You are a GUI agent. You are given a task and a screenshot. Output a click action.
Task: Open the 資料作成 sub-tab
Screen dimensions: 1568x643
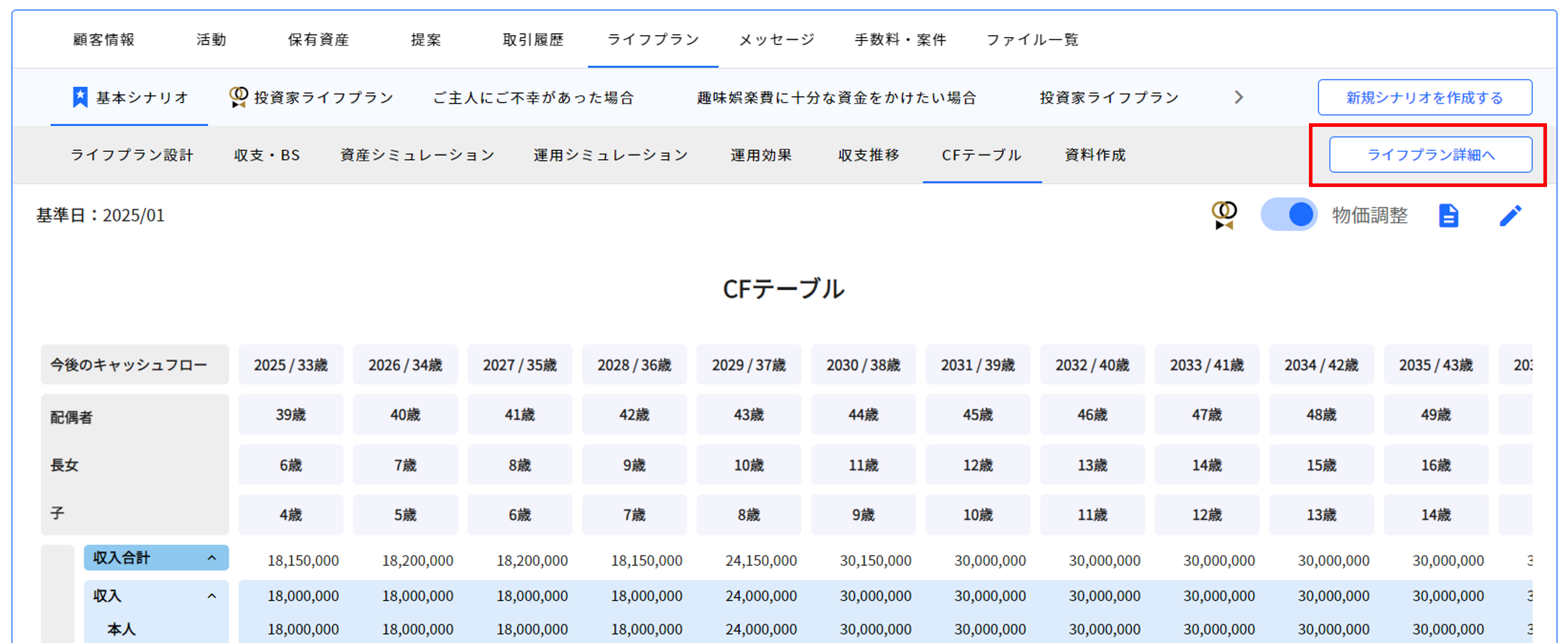click(1095, 155)
